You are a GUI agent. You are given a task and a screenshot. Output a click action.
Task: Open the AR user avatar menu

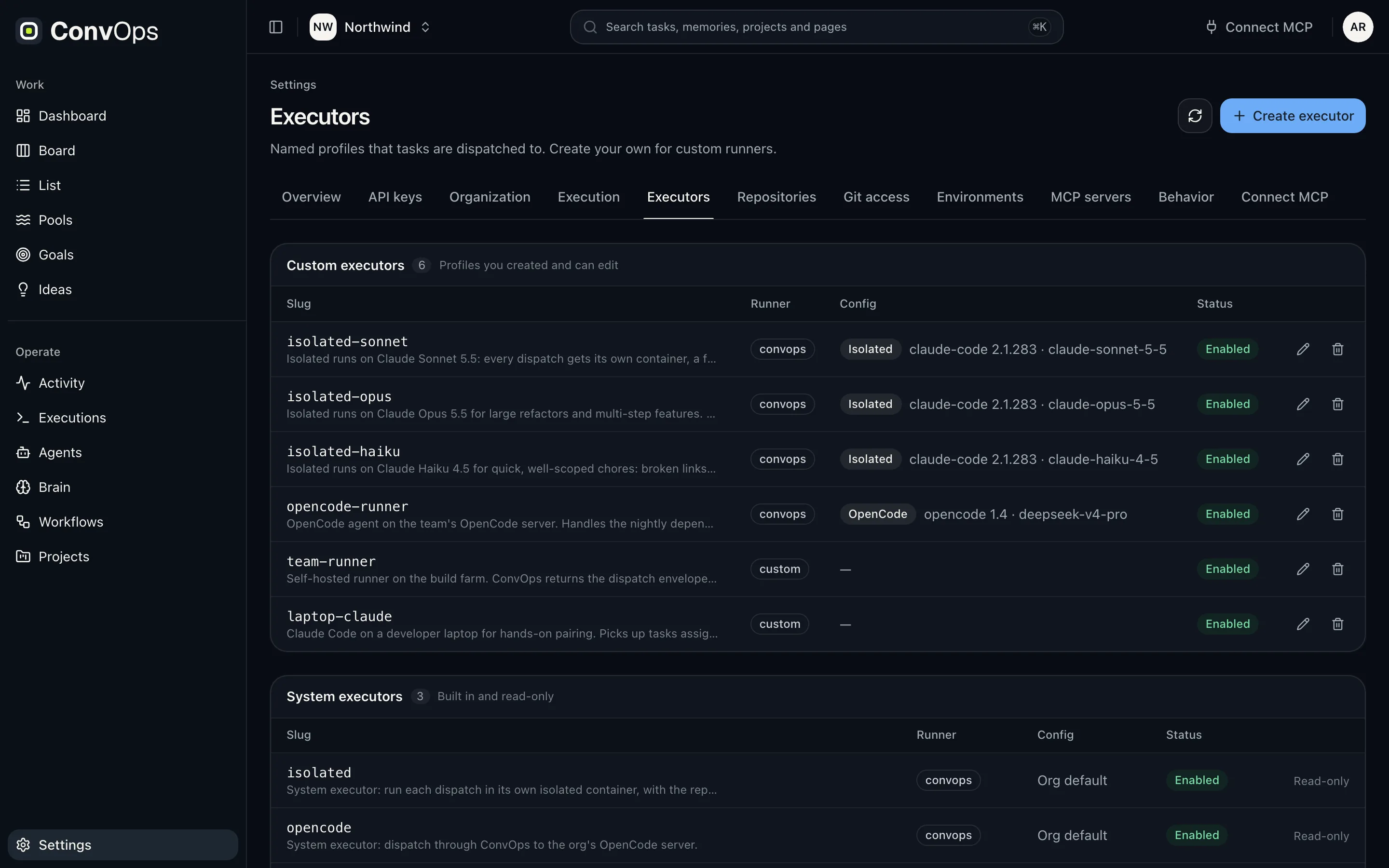[x=1358, y=27]
